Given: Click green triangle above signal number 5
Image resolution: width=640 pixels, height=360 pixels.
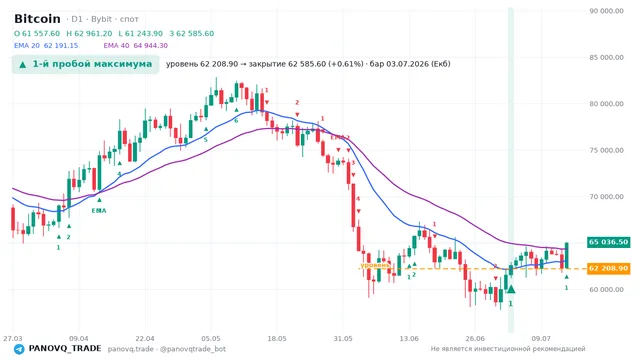Looking at the screenshot, I should [x=206, y=129].
